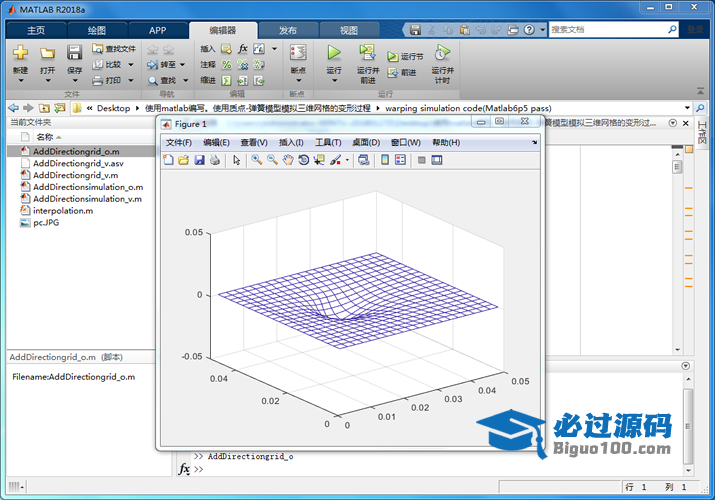
Task: Open the 断点 dropdown arrow
Action: pyautogui.click(x=299, y=81)
